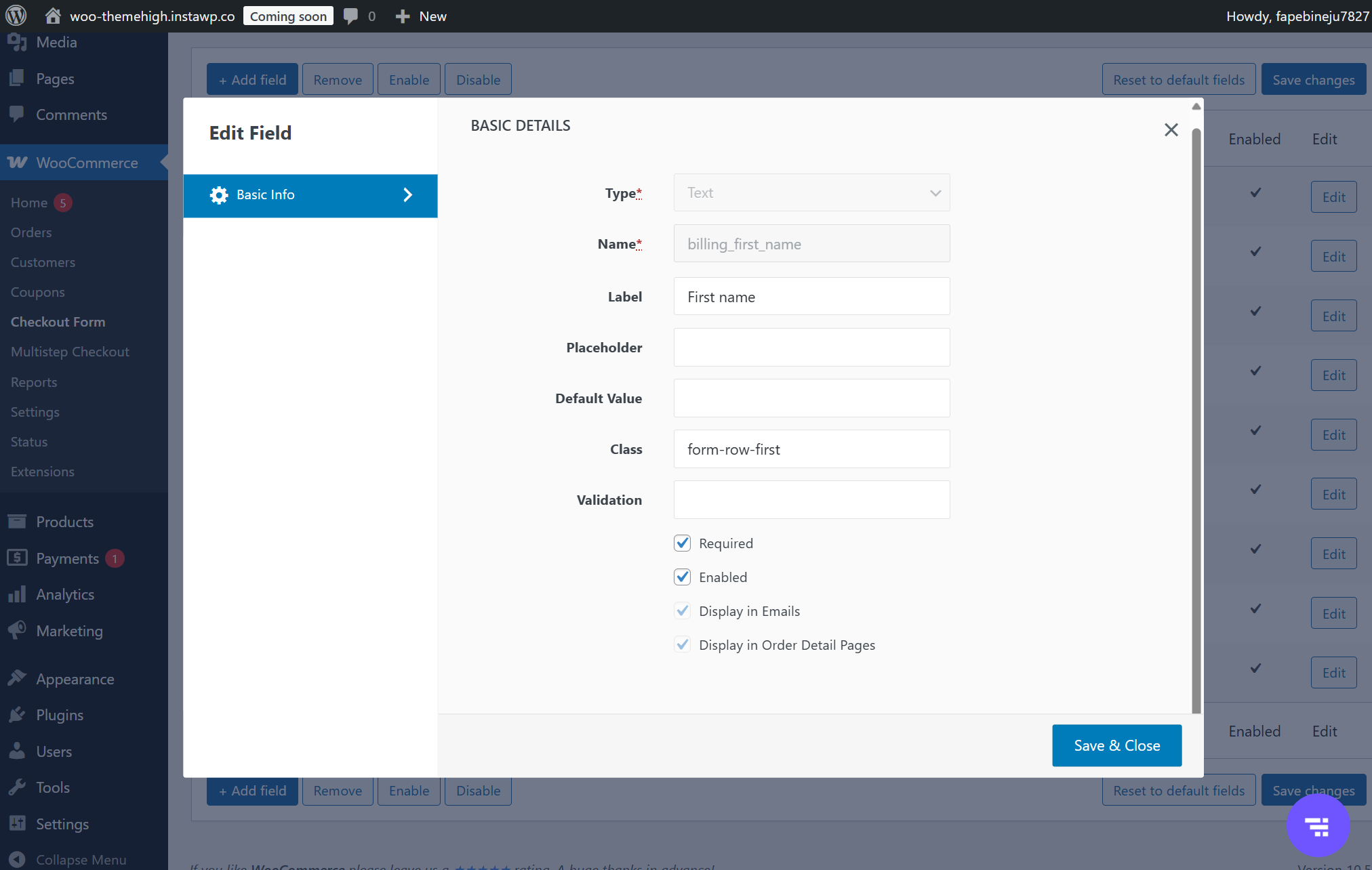Toggle the Enabled checkbox
The width and height of the screenshot is (1372, 870).
coord(682,577)
